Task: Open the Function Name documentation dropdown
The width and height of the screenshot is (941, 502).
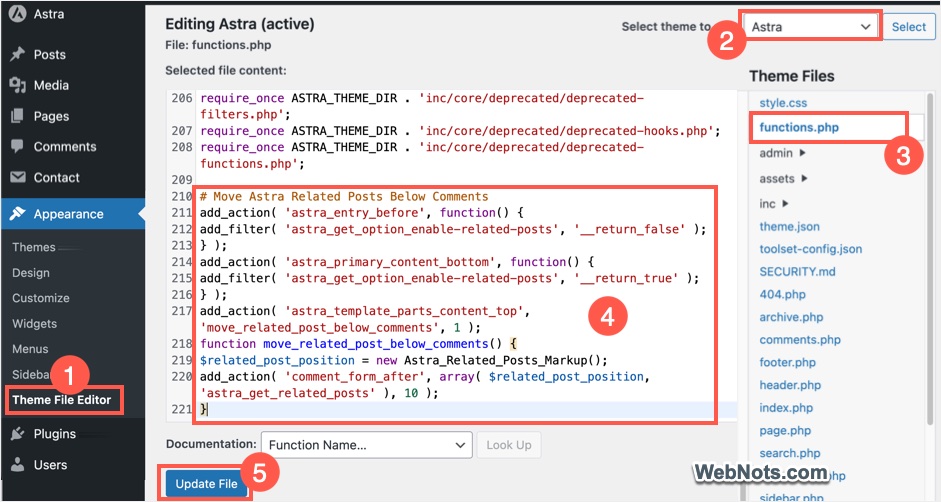Action: pos(367,445)
